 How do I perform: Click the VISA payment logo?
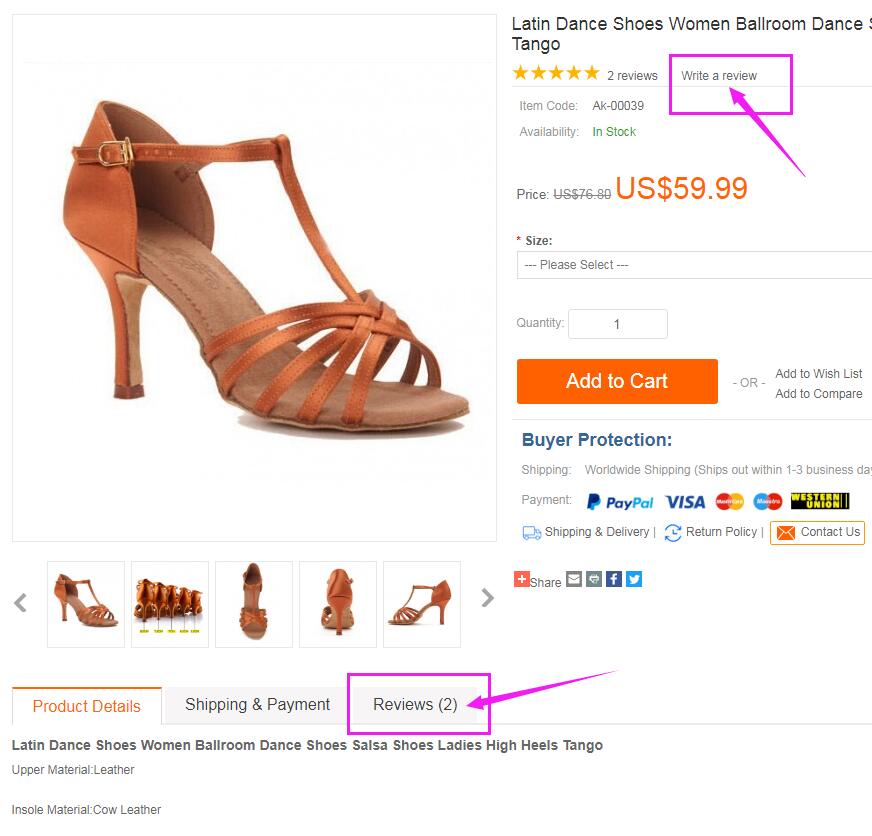point(685,502)
